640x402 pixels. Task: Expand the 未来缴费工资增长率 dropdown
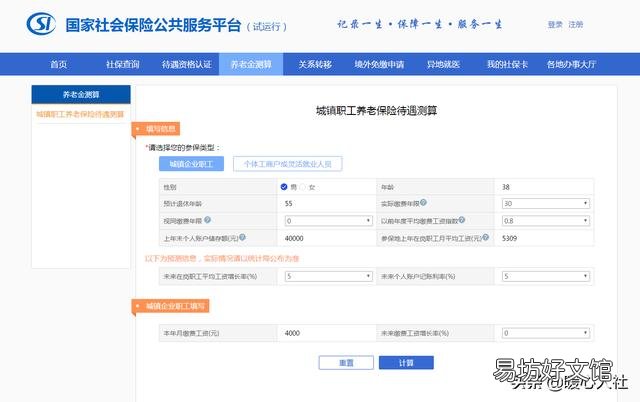pos(546,333)
